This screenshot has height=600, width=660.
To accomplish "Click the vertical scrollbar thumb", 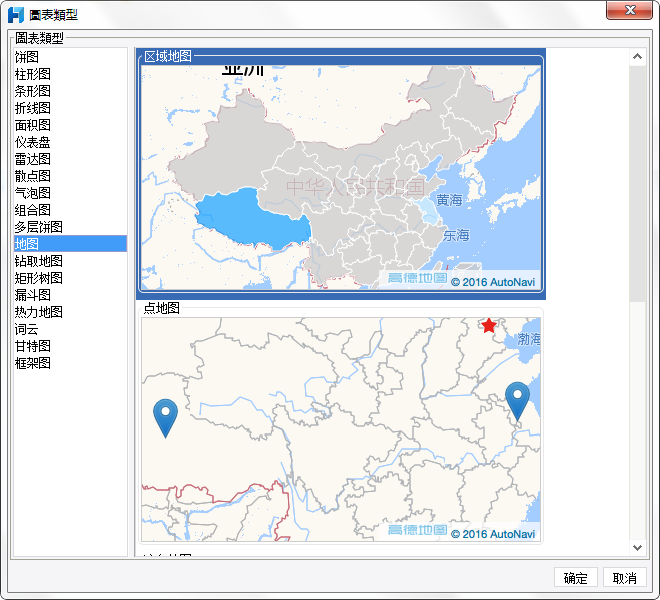I will [637, 183].
